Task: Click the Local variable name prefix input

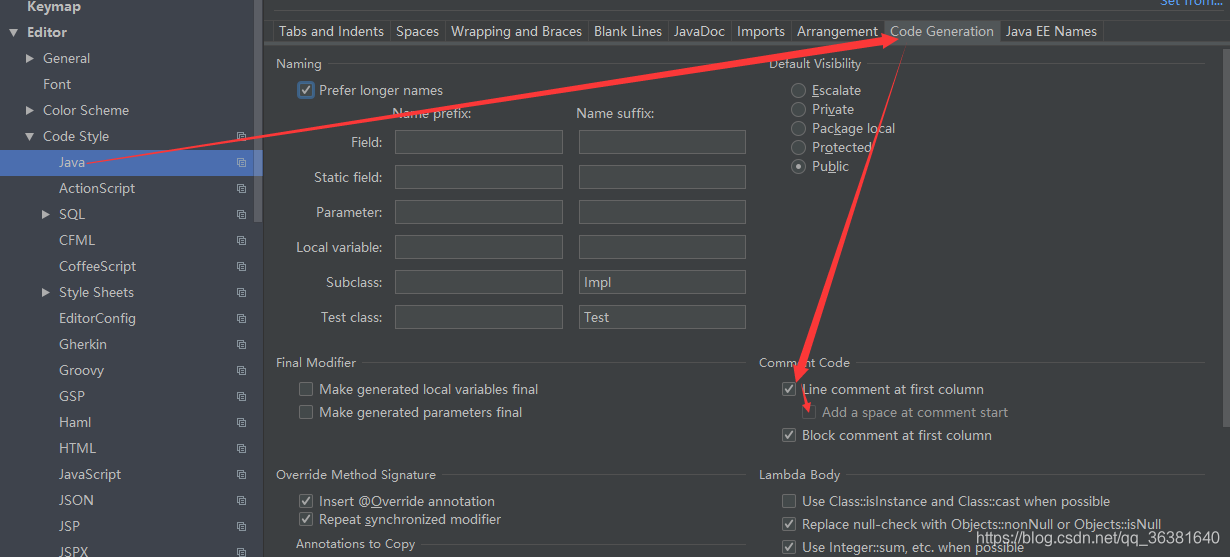Action: 479,247
